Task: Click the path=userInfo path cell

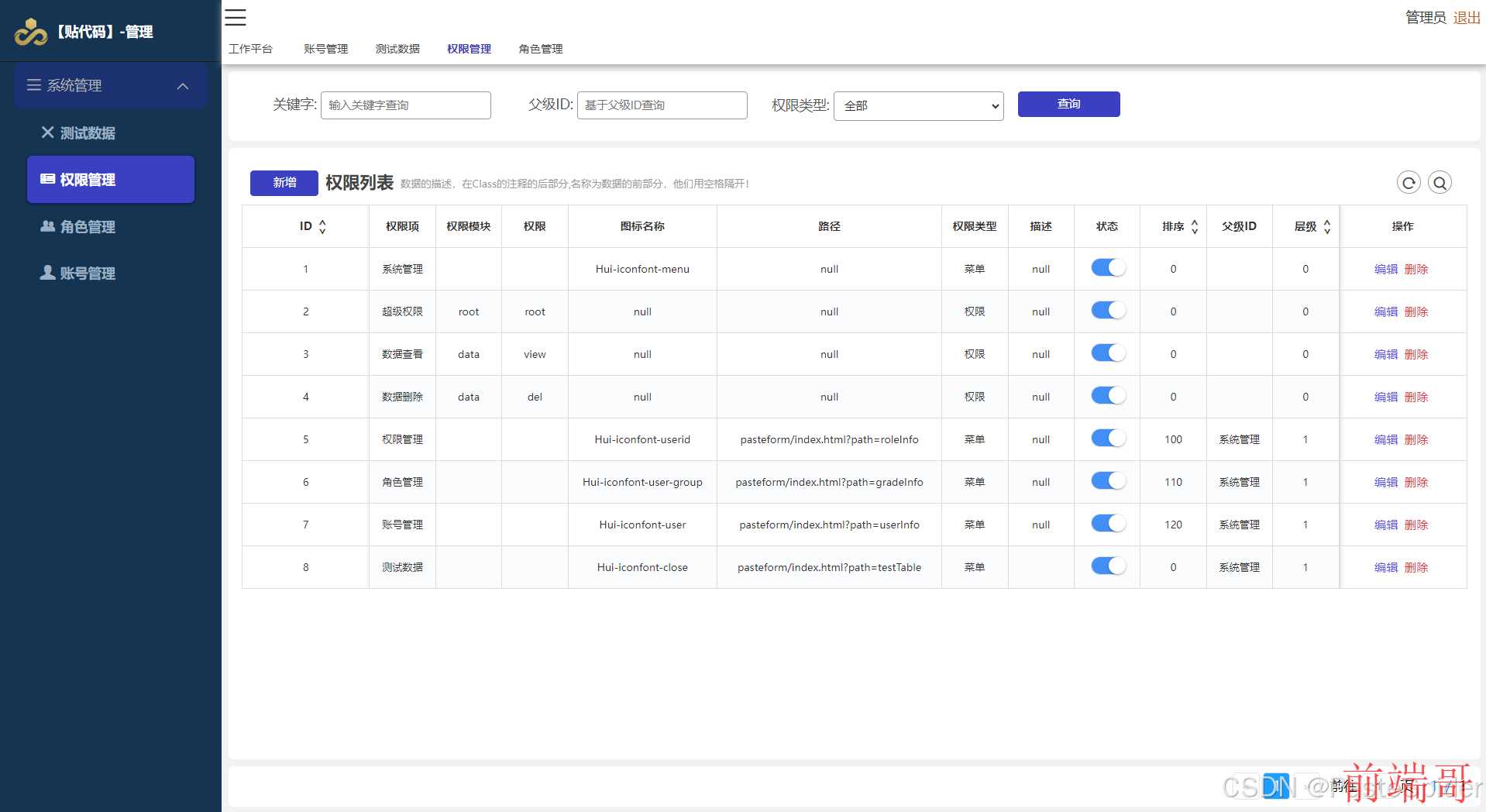Action: point(829,525)
